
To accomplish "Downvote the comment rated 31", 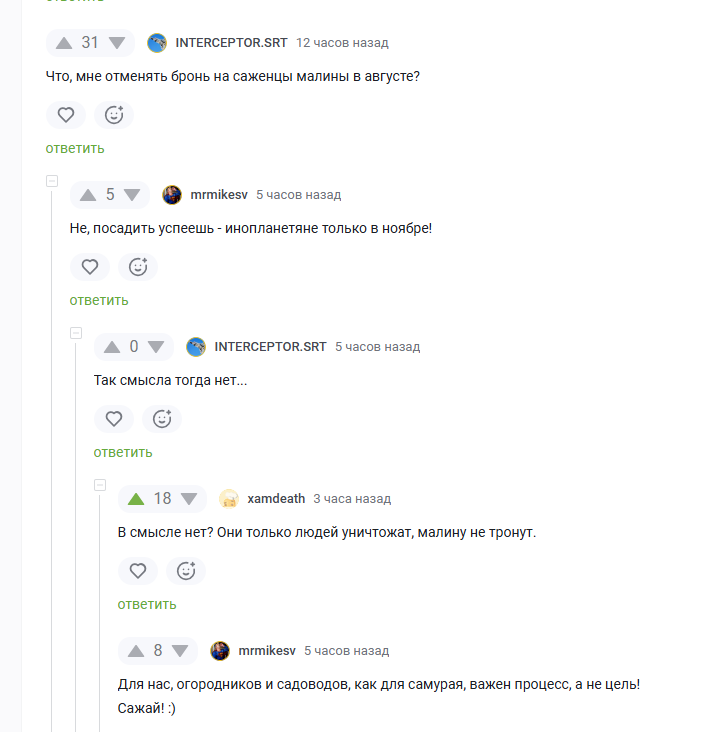I will [x=117, y=43].
